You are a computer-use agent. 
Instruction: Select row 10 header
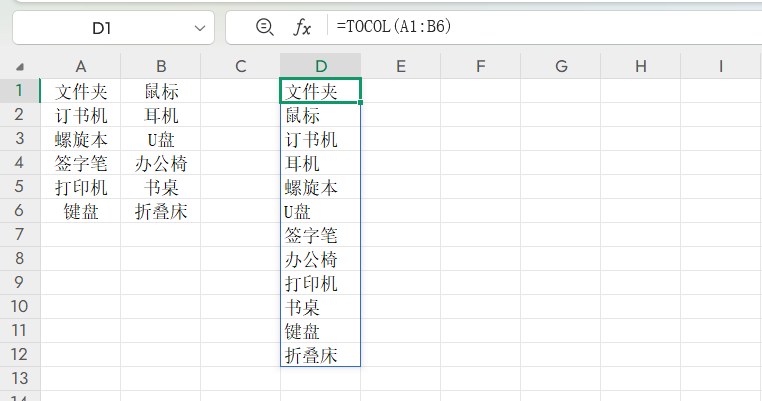19,306
